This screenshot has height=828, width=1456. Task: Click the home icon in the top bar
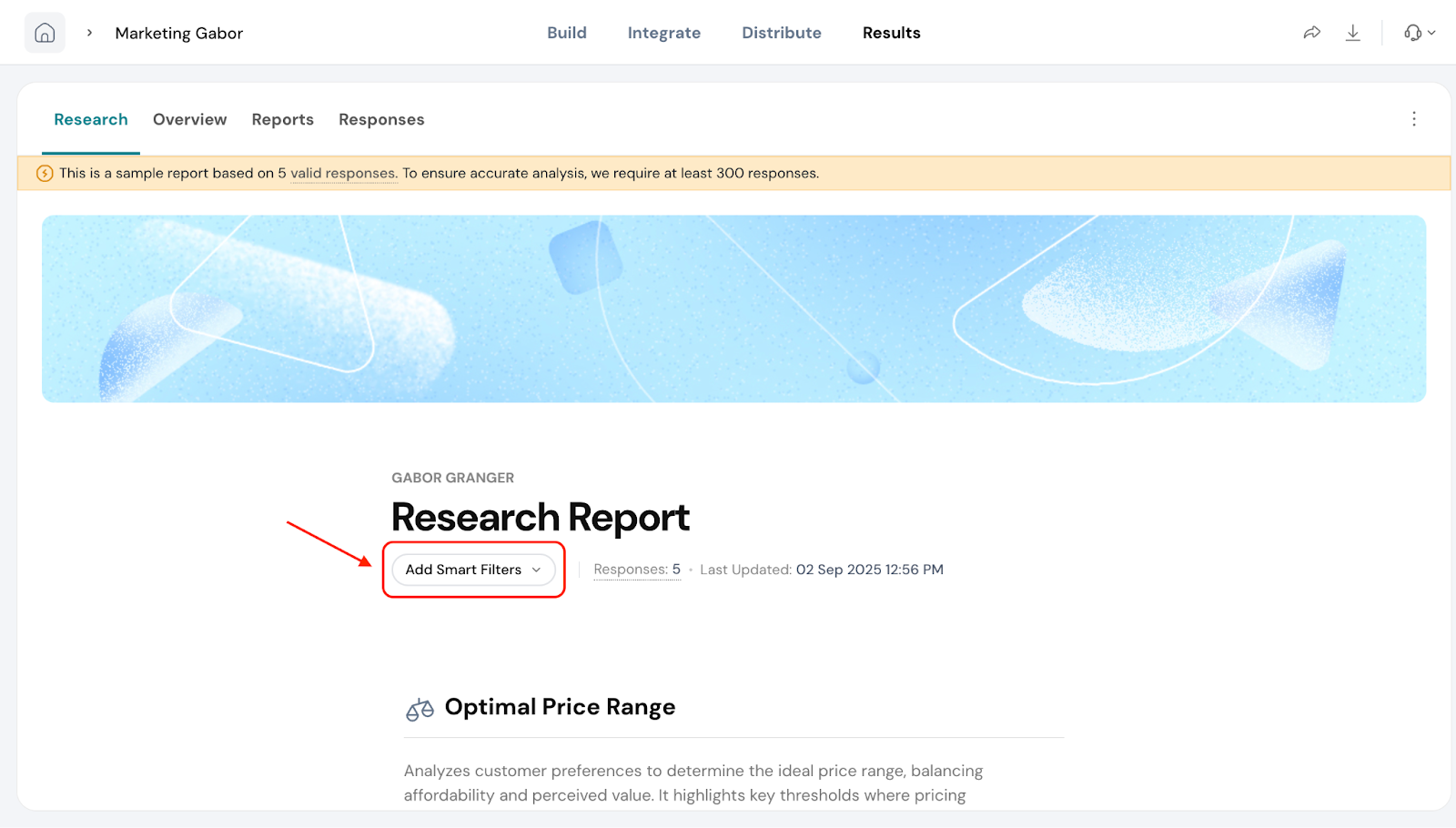(45, 33)
